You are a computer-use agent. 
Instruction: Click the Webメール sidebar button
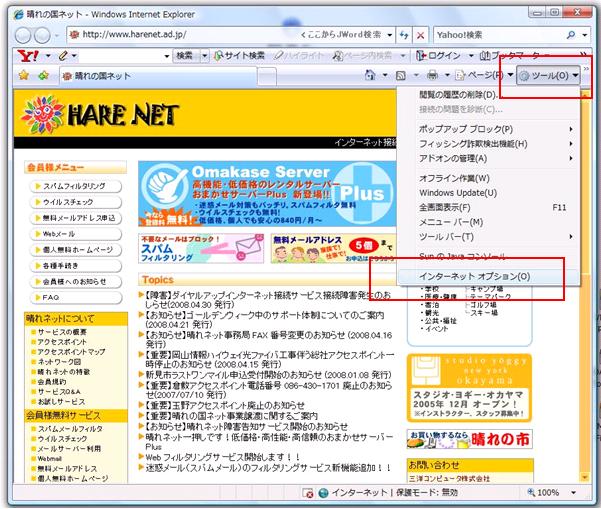(x=76, y=234)
